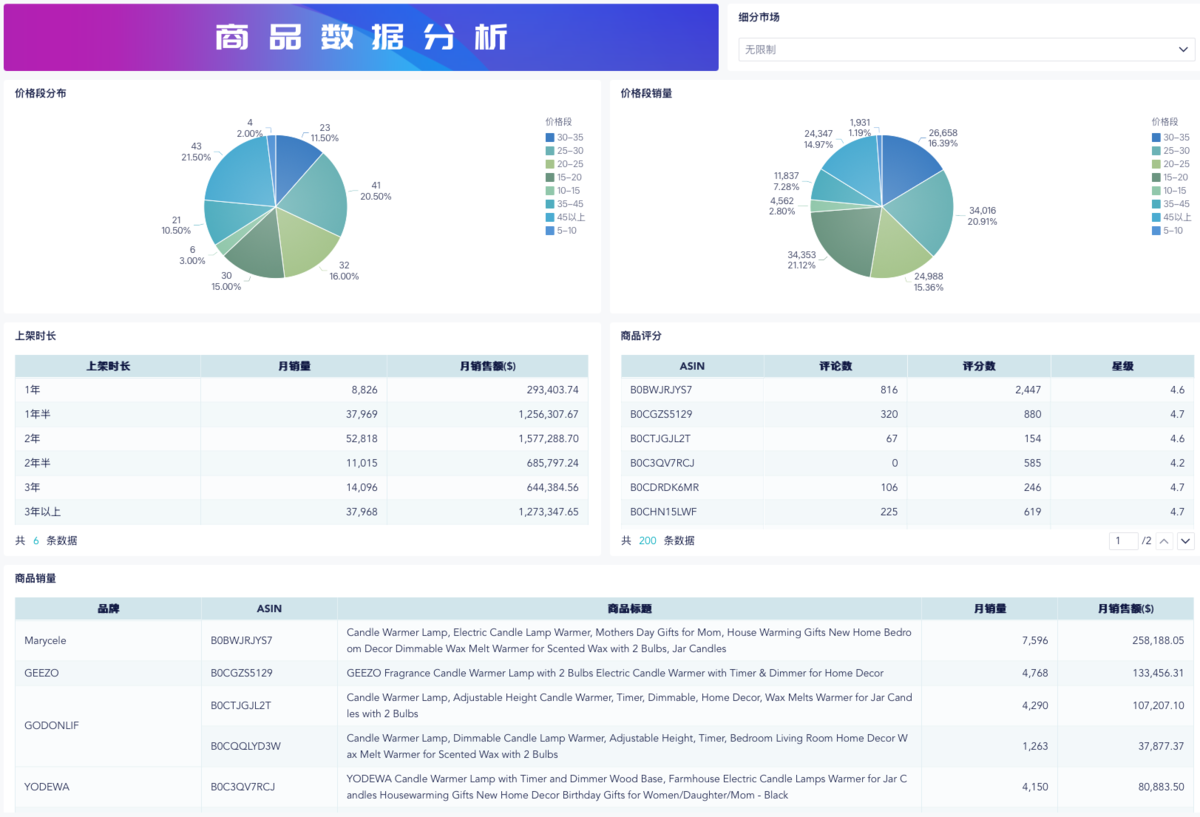This screenshot has height=817, width=1200.
Task: Select ASIN B0C3QV7RCJ in 商品销量 table
Action: 243,787
